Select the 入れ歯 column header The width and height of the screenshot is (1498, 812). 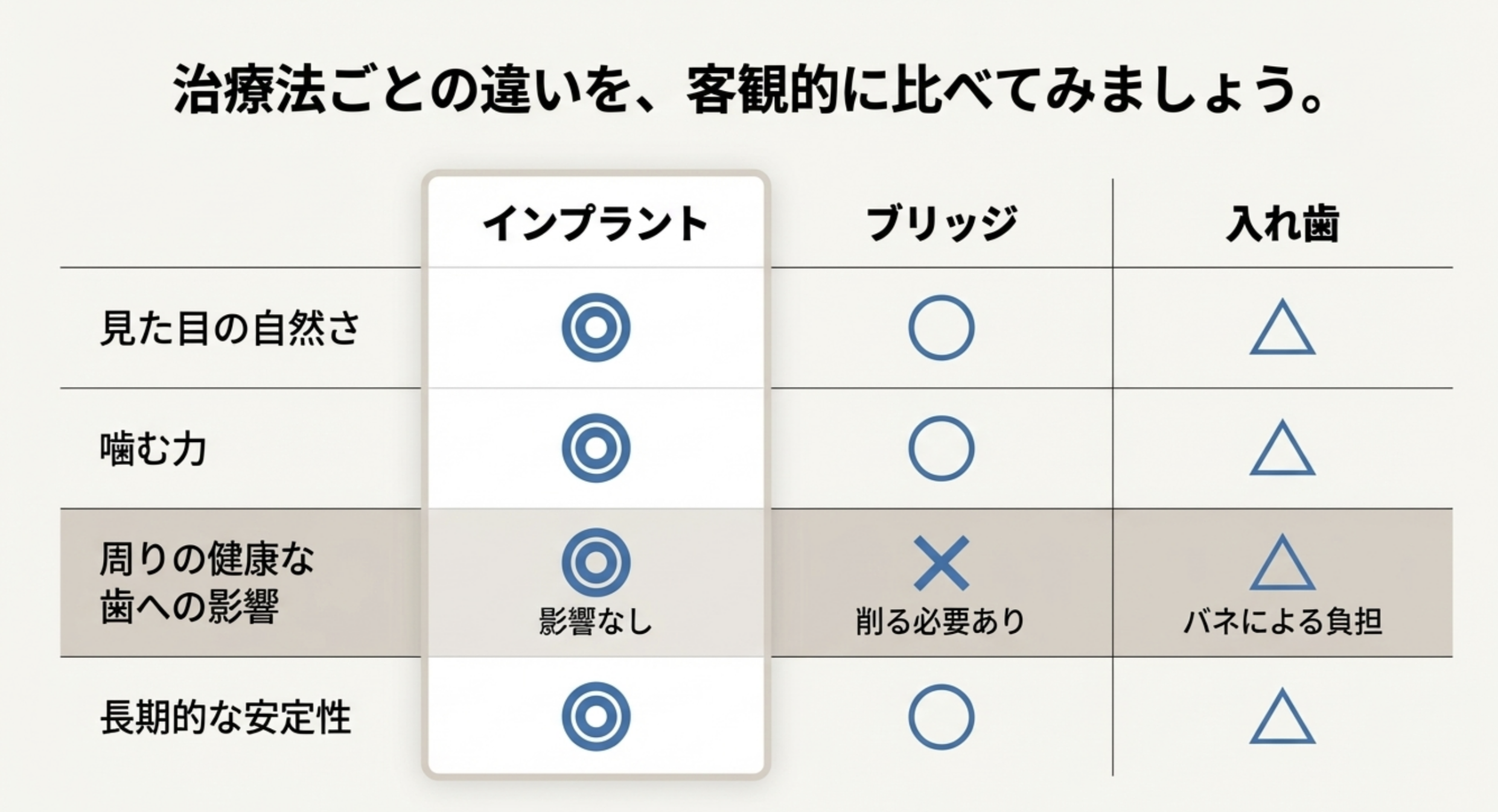click(x=1283, y=224)
